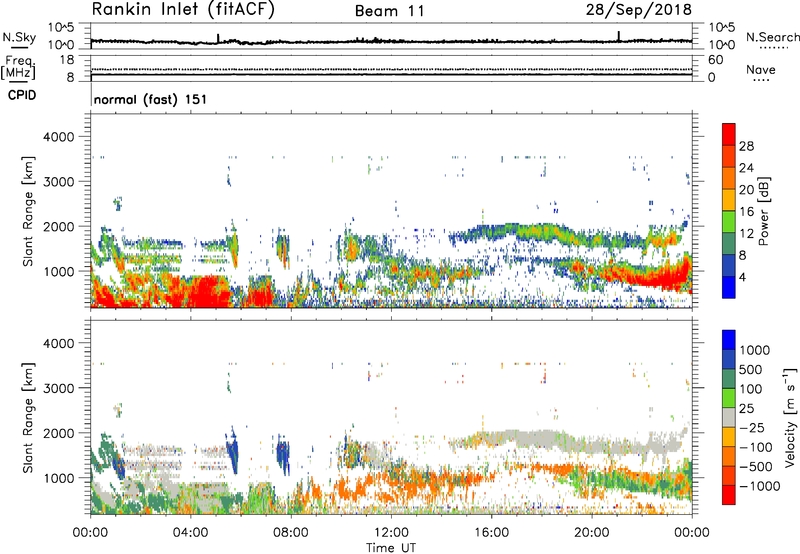800x554 pixels.
Task: Click the orange segment of power colorbar
Action: click(729, 178)
